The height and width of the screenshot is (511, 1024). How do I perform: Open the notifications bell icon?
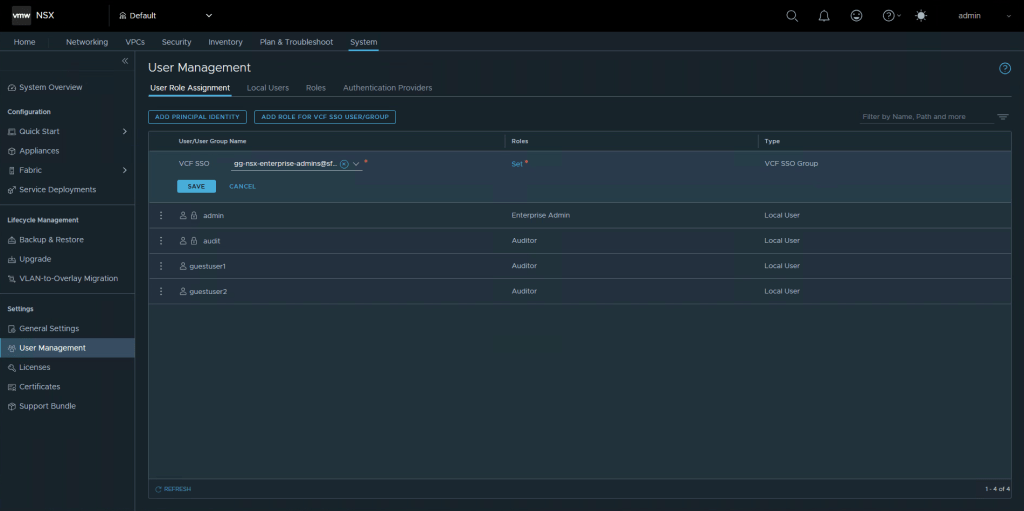(x=824, y=16)
